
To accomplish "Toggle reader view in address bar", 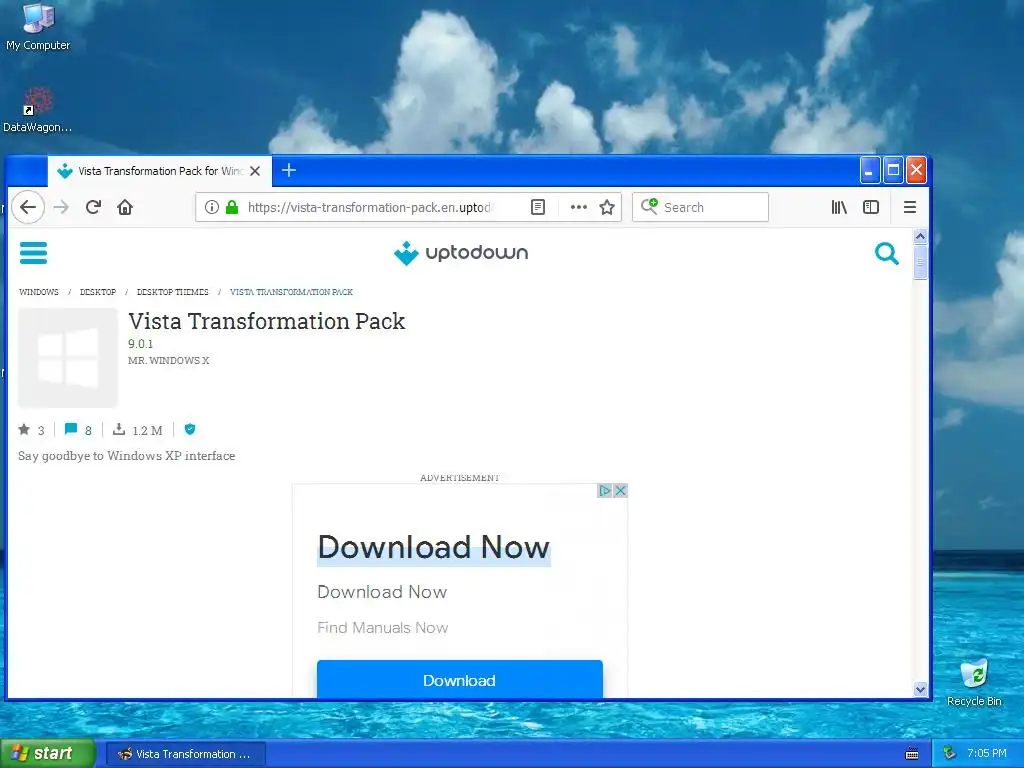I will [x=537, y=208].
